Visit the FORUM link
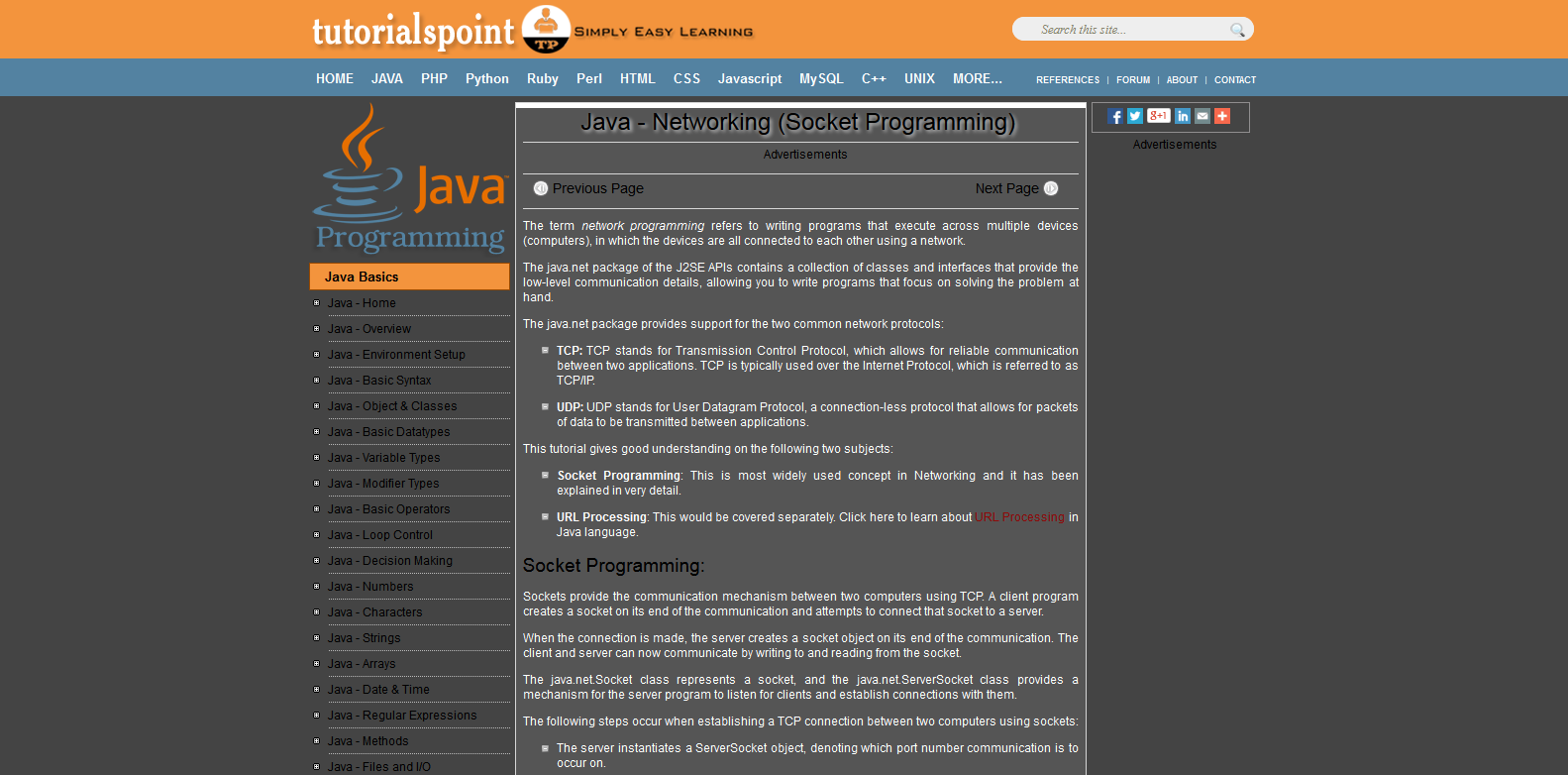The height and width of the screenshot is (775, 1568). 1133,80
